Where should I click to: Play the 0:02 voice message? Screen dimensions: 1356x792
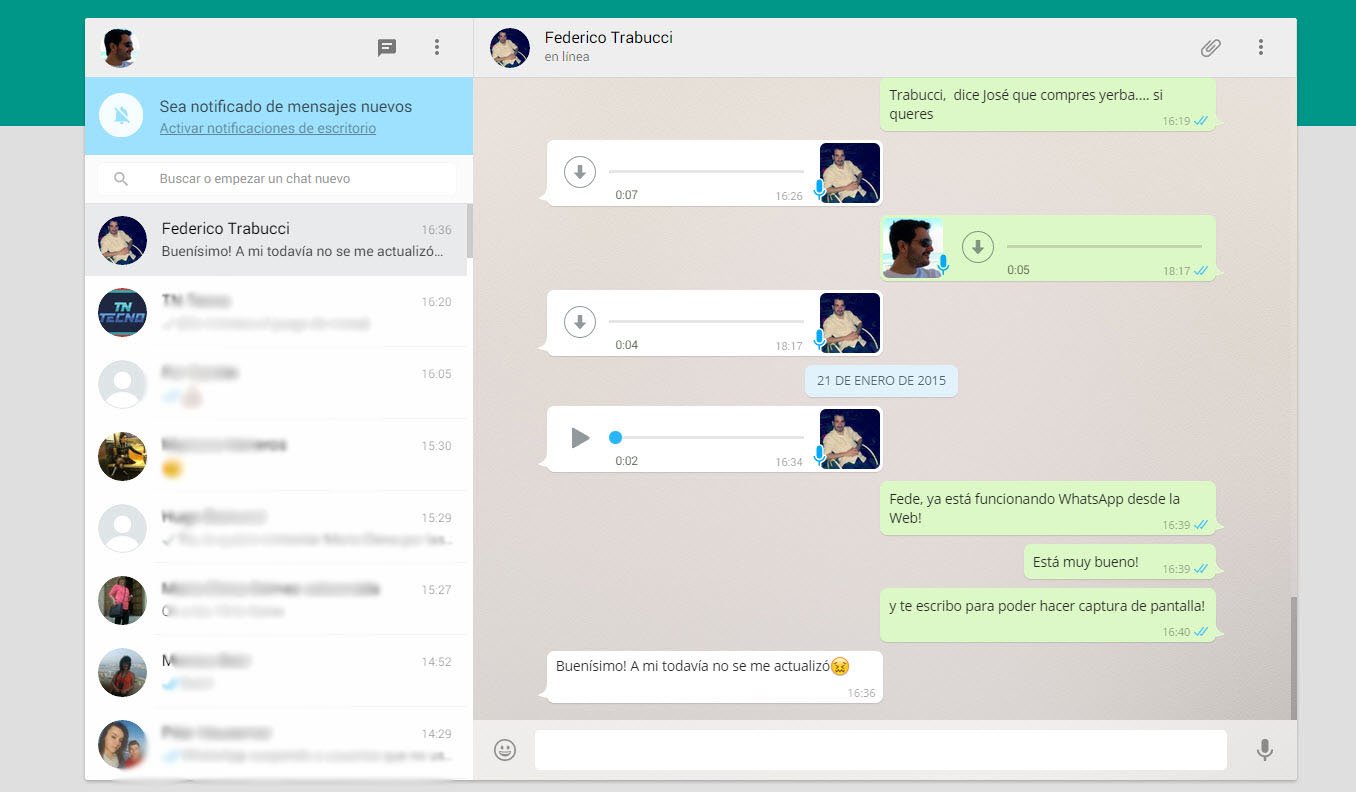click(579, 437)
